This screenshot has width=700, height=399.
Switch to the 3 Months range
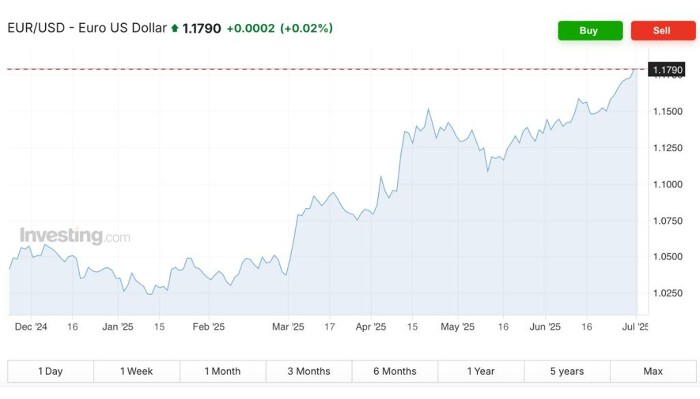tap(309, 371)
